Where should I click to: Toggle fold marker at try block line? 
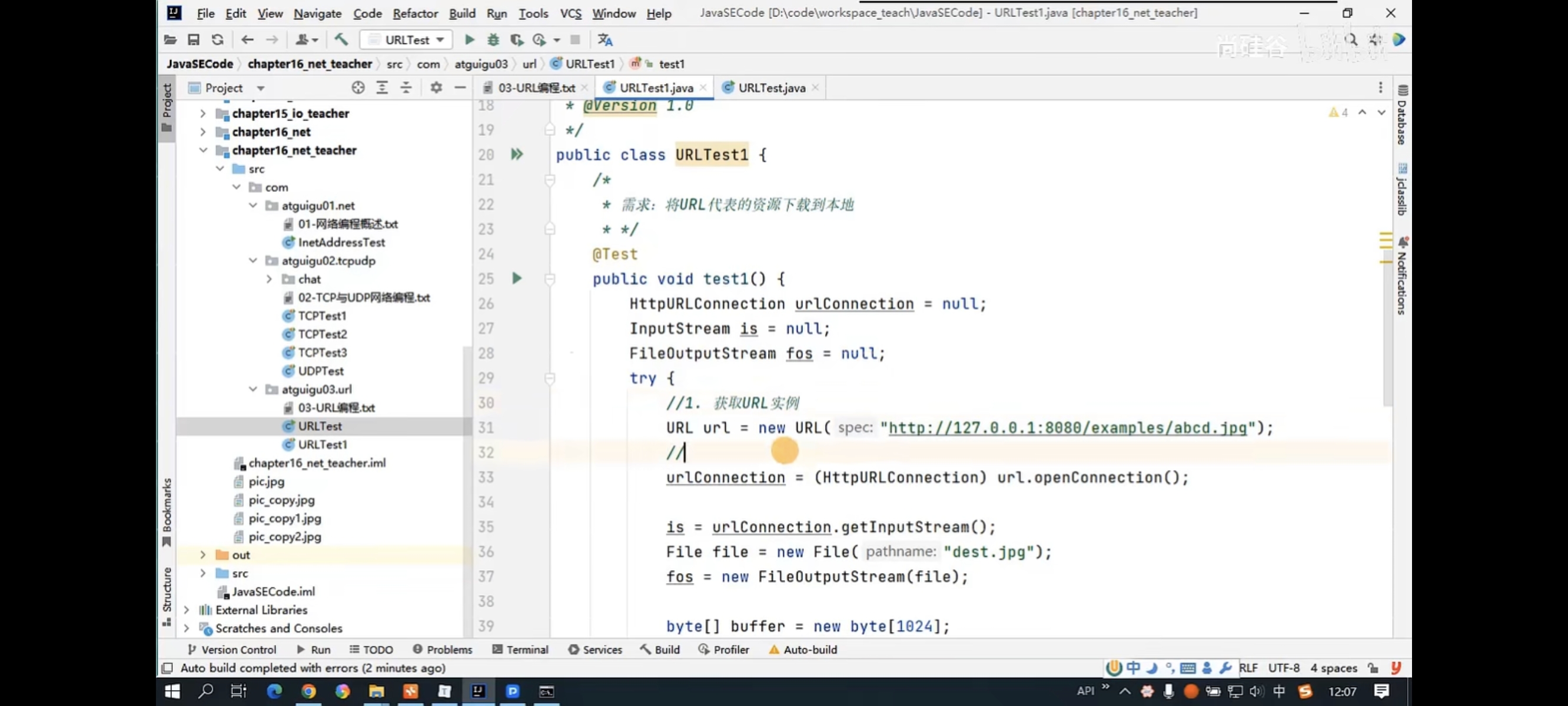(550, 378)
